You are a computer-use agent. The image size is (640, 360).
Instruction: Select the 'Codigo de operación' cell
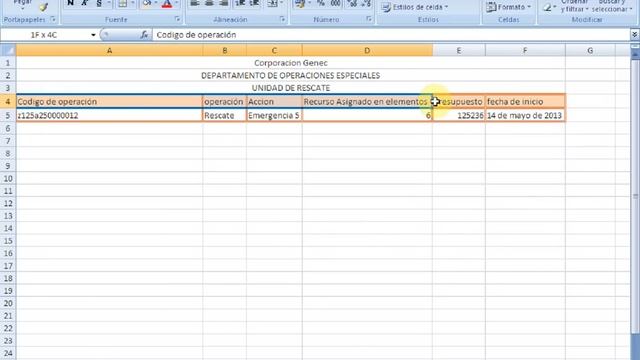pyautogui.click(x=109, y=101)
